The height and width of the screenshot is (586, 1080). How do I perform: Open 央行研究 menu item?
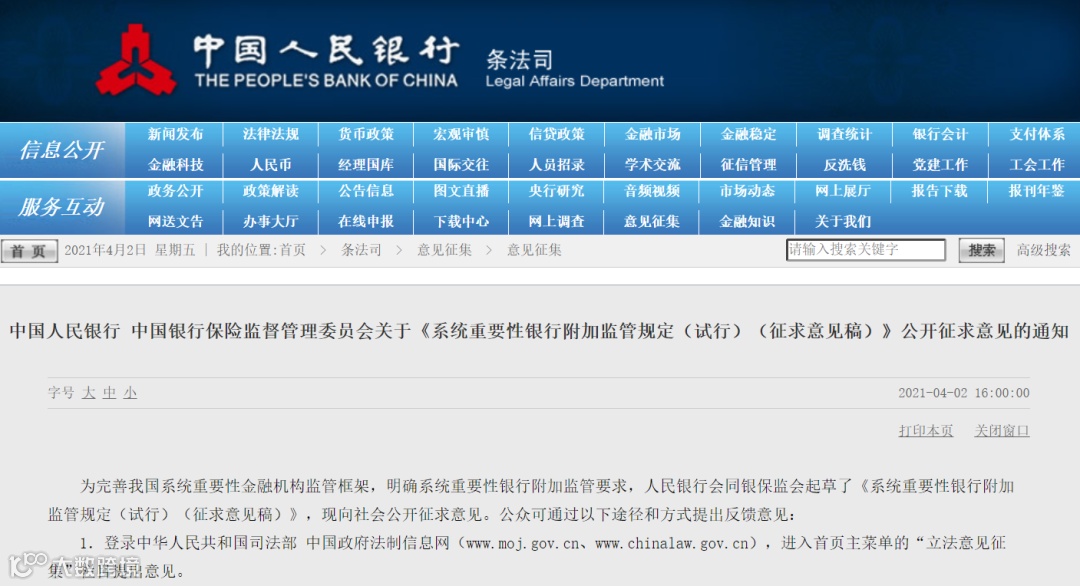click(557, 191)
